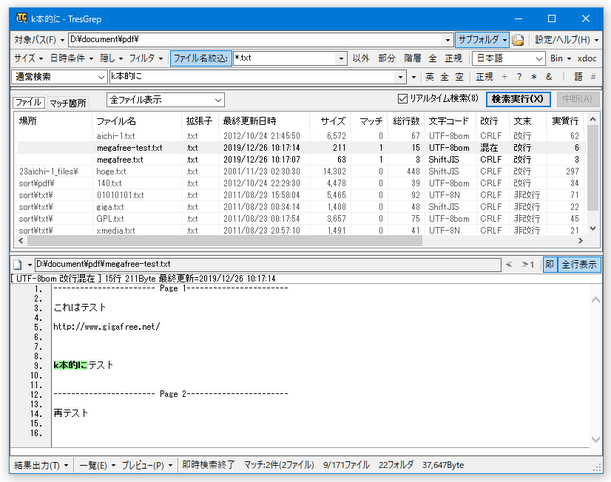Select megafree.txt row in file list
This screenshot has height=482, width=611.
point(300,160)
